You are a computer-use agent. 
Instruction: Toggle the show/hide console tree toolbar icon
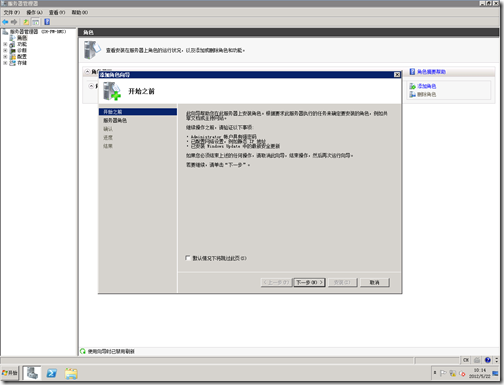click(x=36, y=22)
